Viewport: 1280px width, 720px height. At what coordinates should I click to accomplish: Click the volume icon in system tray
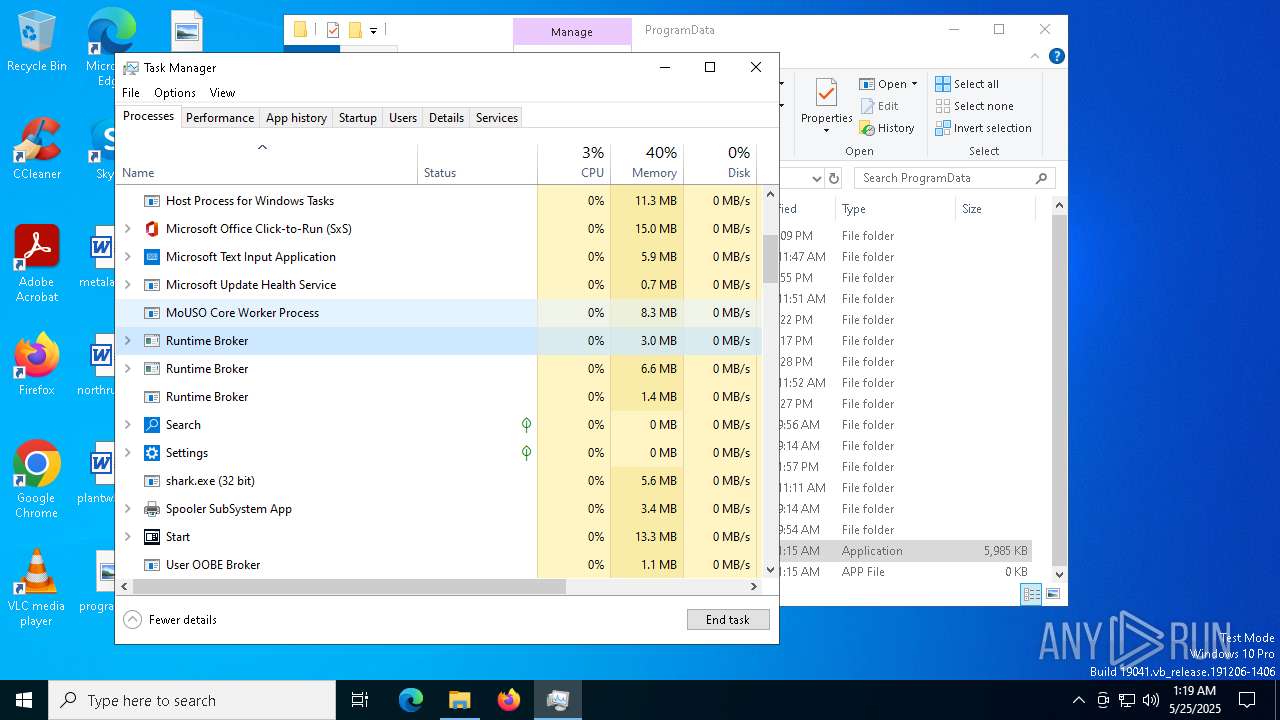point(1151,700)
